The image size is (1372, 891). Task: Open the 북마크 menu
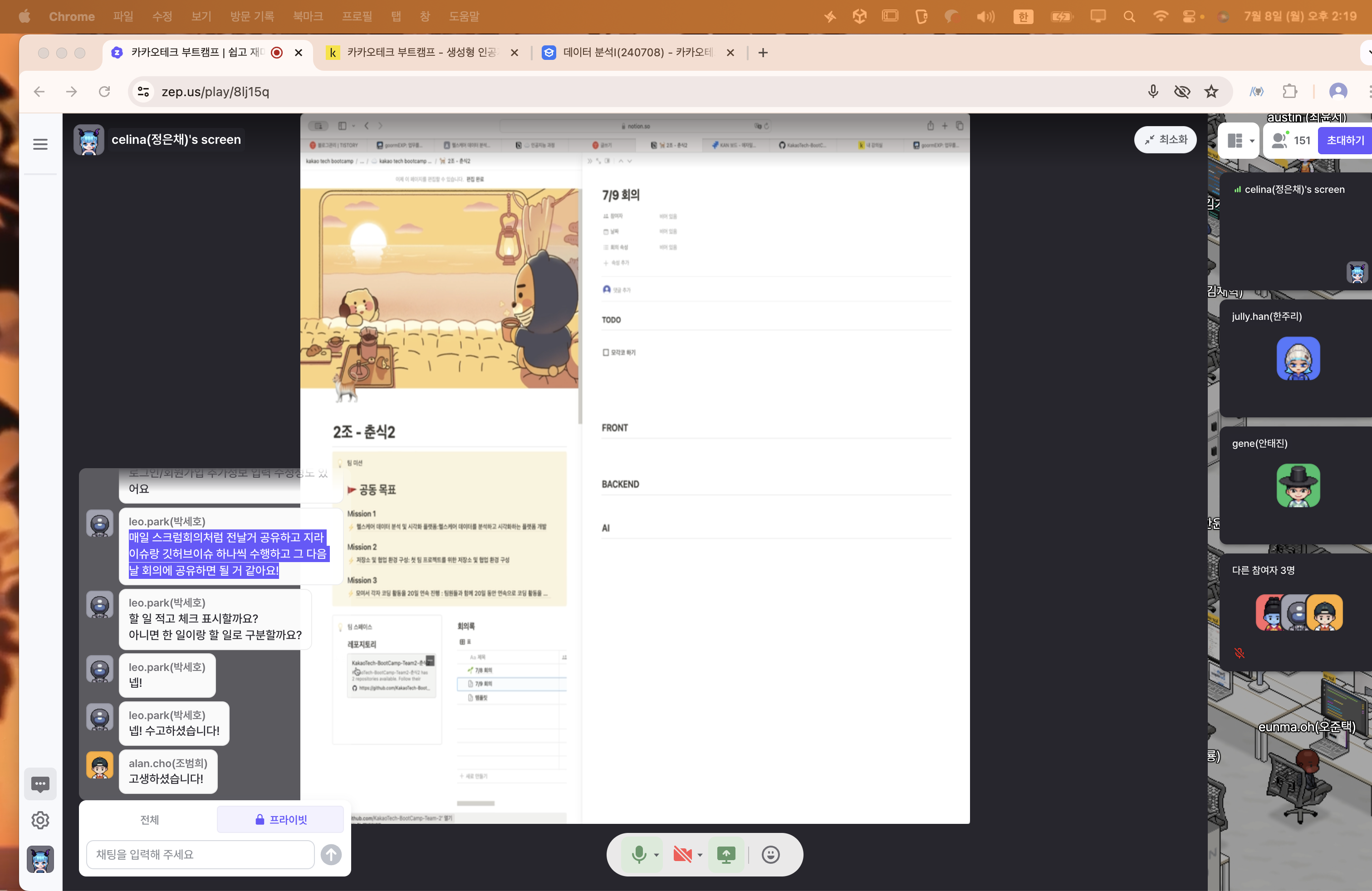point(308,16)
